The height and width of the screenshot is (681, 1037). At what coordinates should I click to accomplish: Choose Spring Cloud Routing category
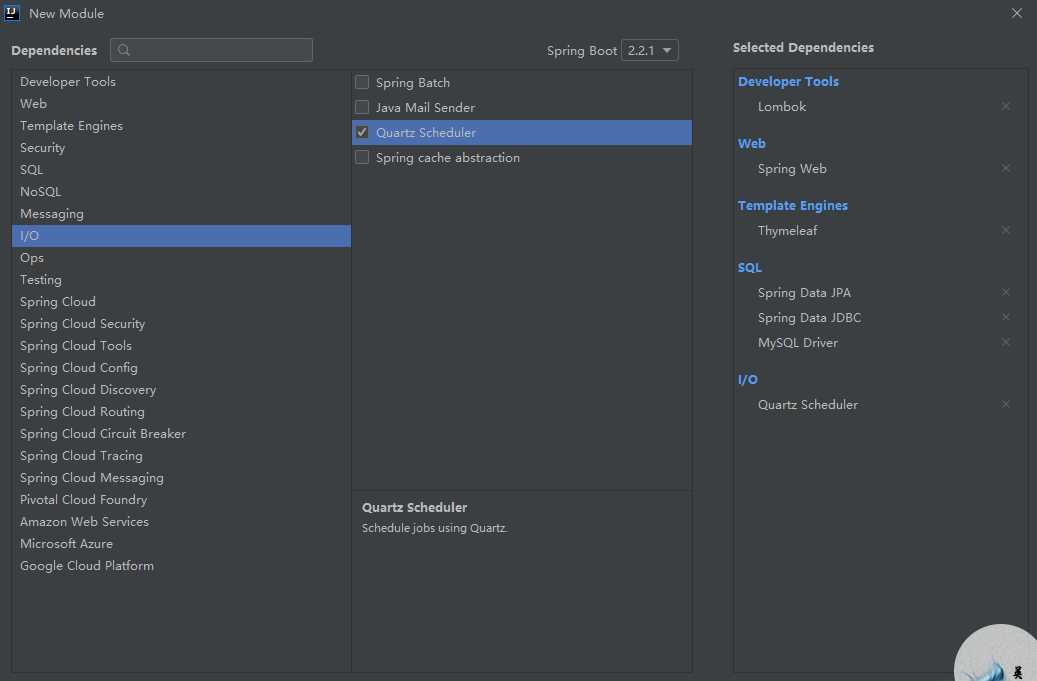click(x=181, y=412)
